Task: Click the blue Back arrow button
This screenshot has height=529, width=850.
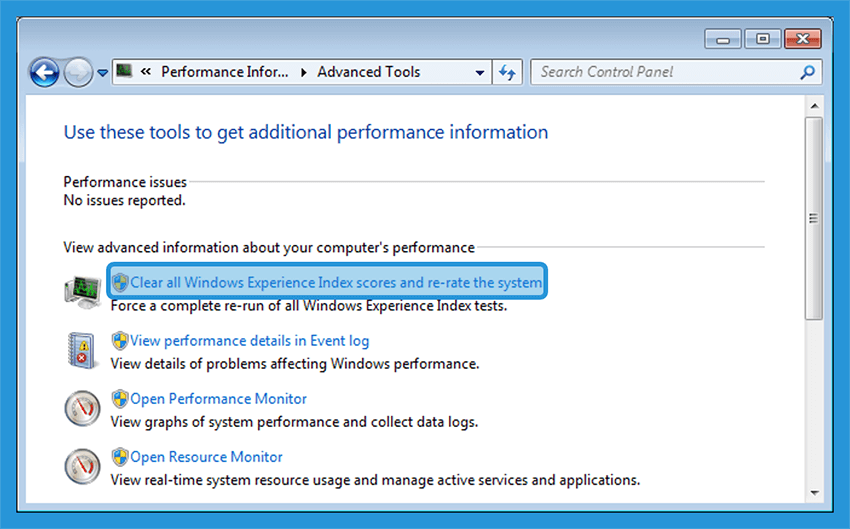Action: [x=44, y=72]
